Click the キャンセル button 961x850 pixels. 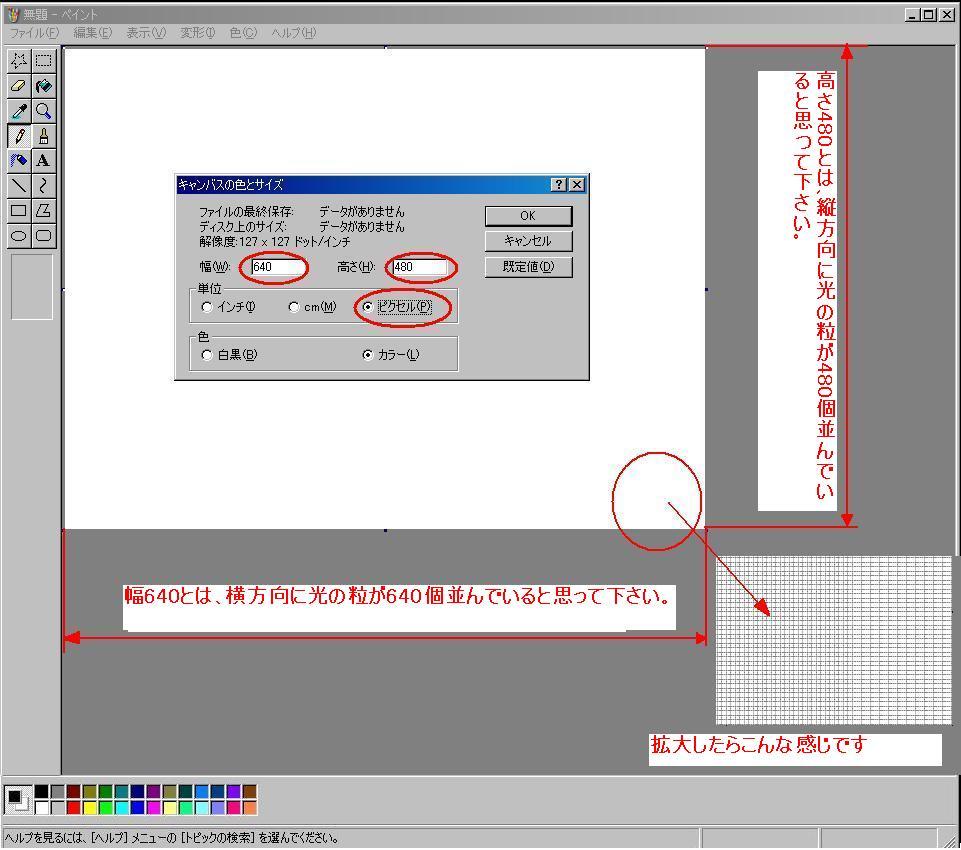[528, 241]
